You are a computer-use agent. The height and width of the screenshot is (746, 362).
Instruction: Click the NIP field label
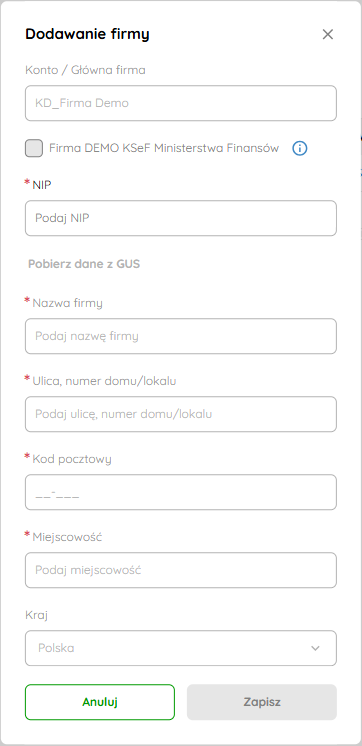(42, 185)
